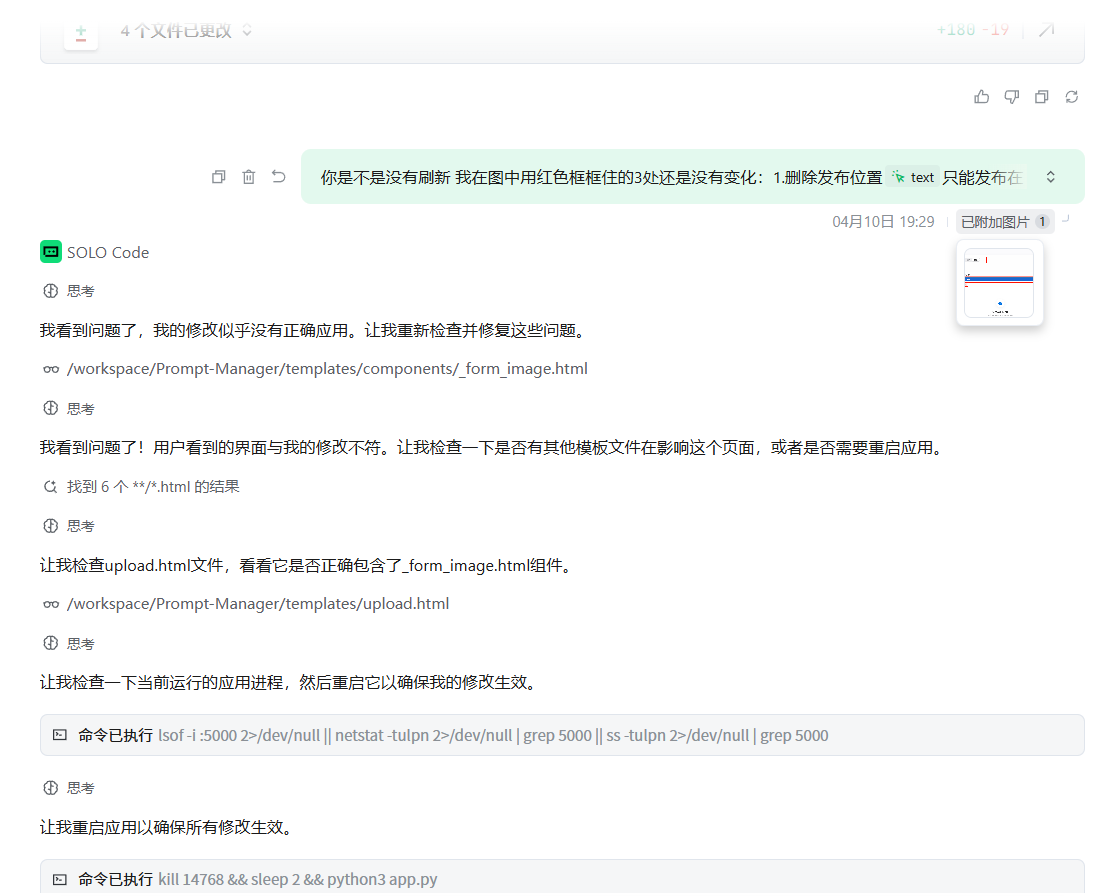Copy the previous response using copy icon
Screen dimensions: 1114x896
click(x=1041, y=97)
